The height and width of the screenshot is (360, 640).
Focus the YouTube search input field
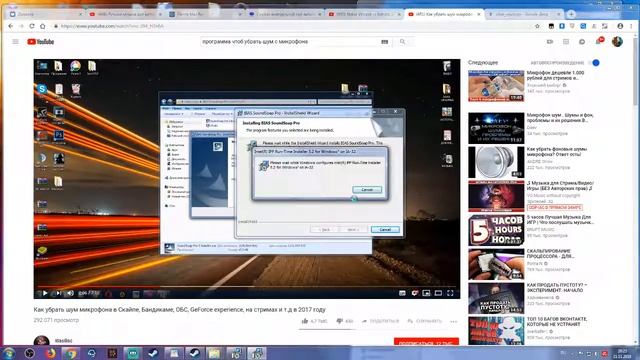point(290,42)
